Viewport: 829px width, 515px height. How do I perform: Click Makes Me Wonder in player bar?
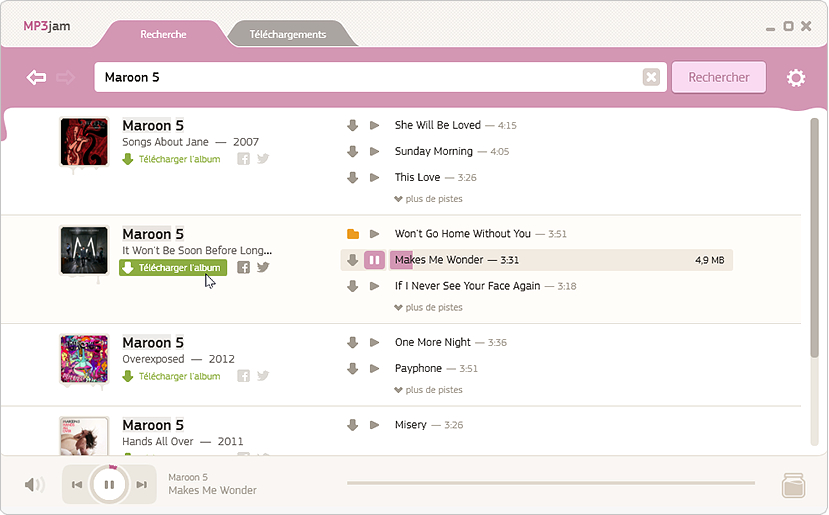213,490
